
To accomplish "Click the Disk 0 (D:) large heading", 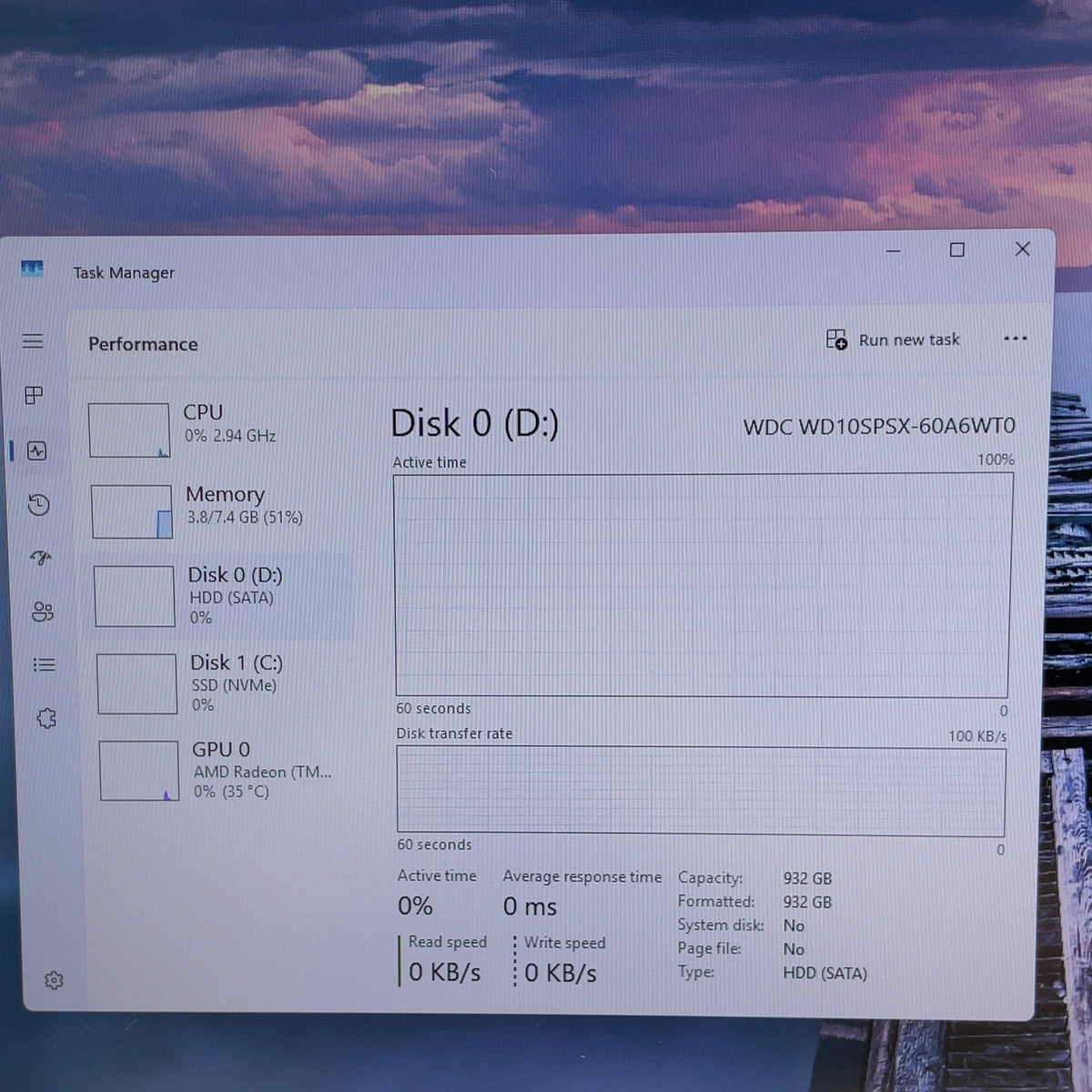I will [474, 423].
